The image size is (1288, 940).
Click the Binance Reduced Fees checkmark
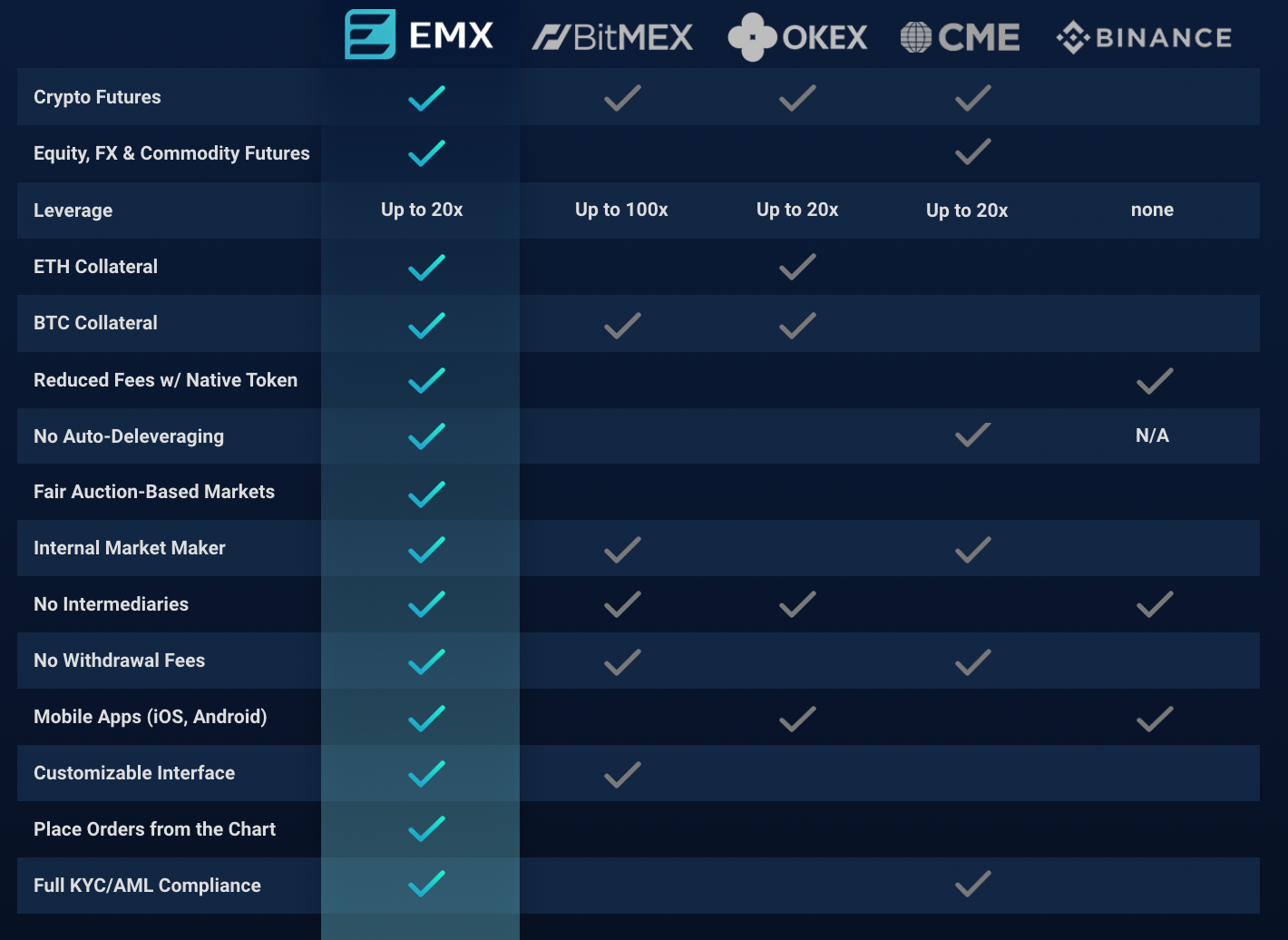point(1153,380)
